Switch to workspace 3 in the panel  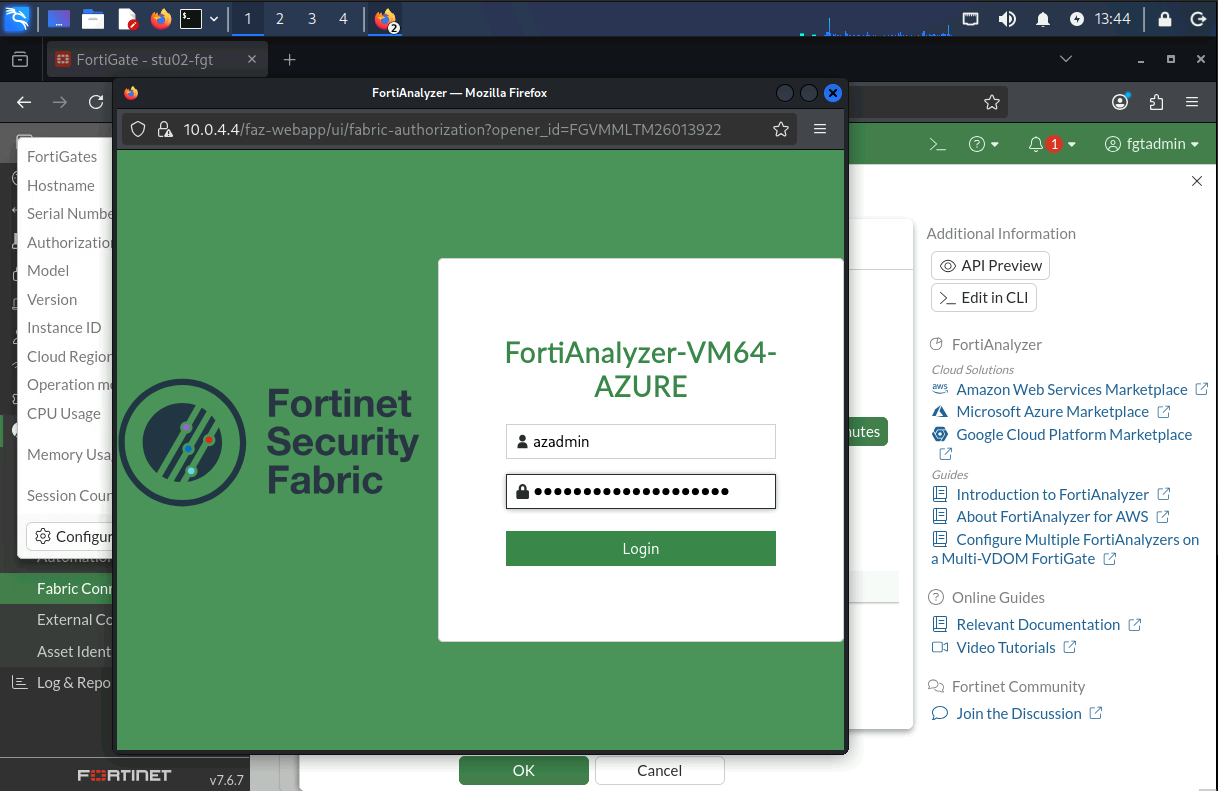311,19
